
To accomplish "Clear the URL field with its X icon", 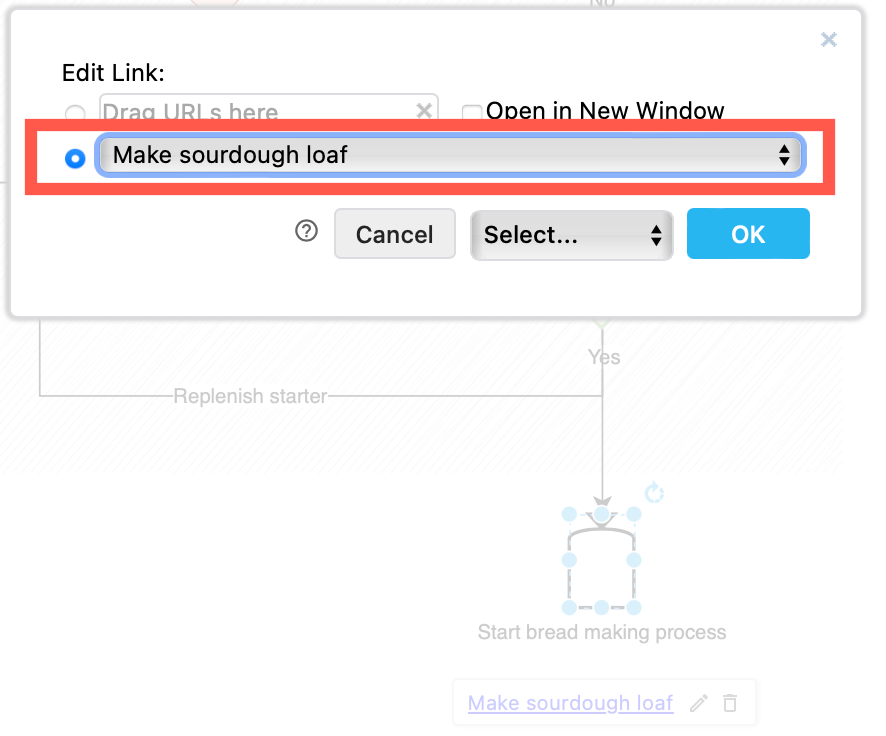I will [x=424, y=110].
